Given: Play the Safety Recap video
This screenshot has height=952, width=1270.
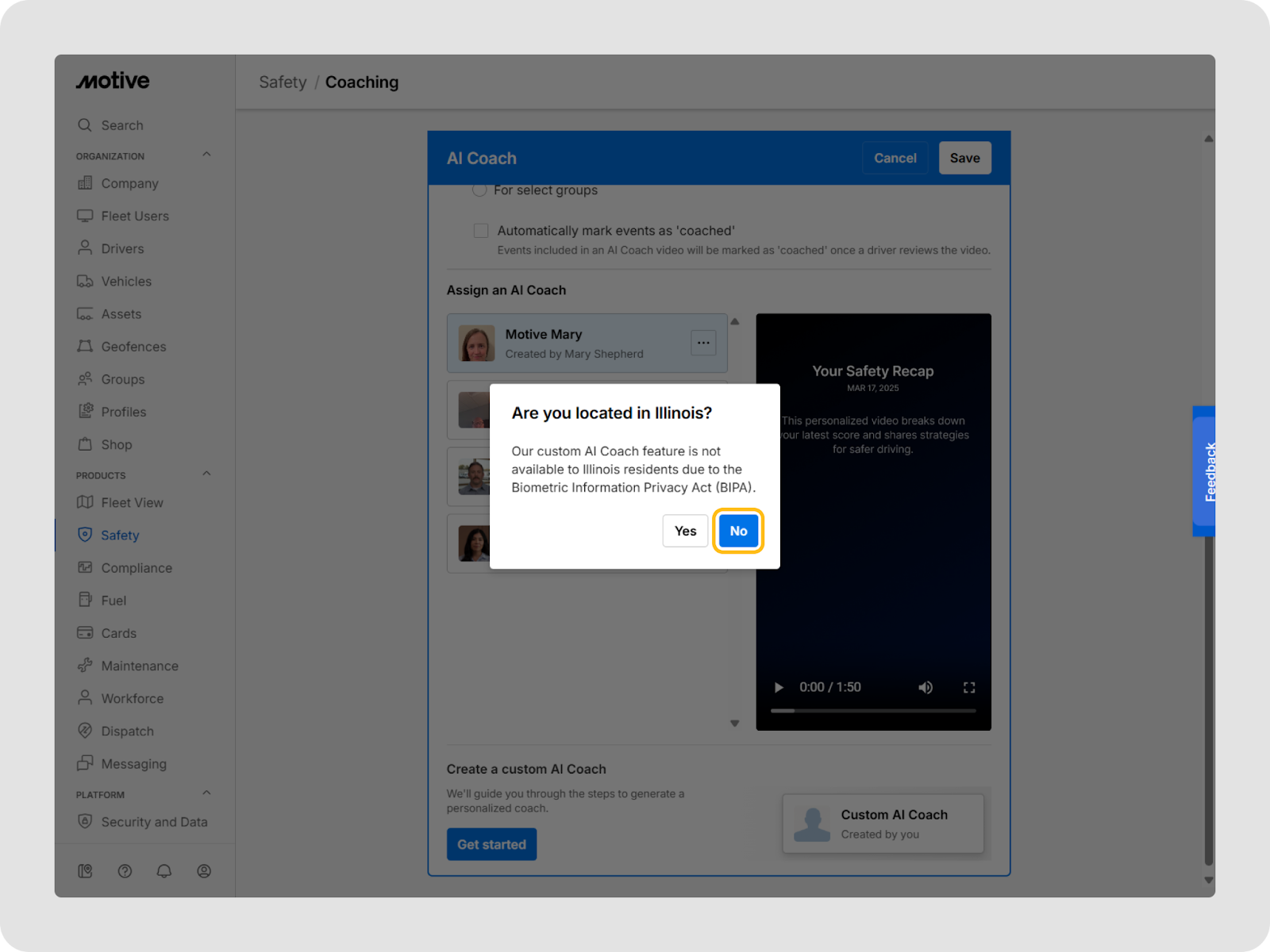Looking at the screenshot, I should [x=779, y=687].
